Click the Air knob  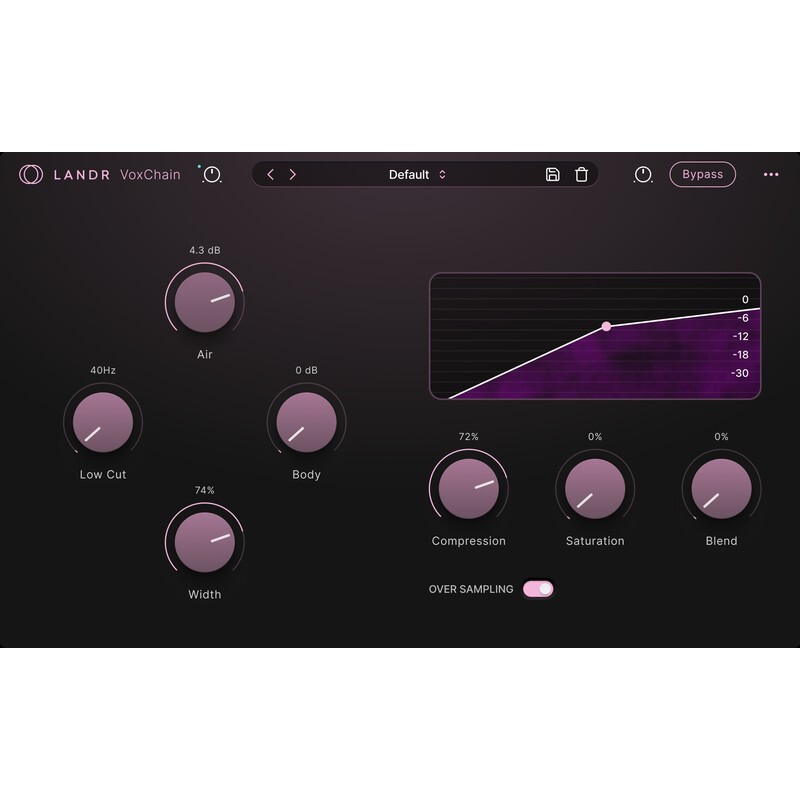(205, 302)
